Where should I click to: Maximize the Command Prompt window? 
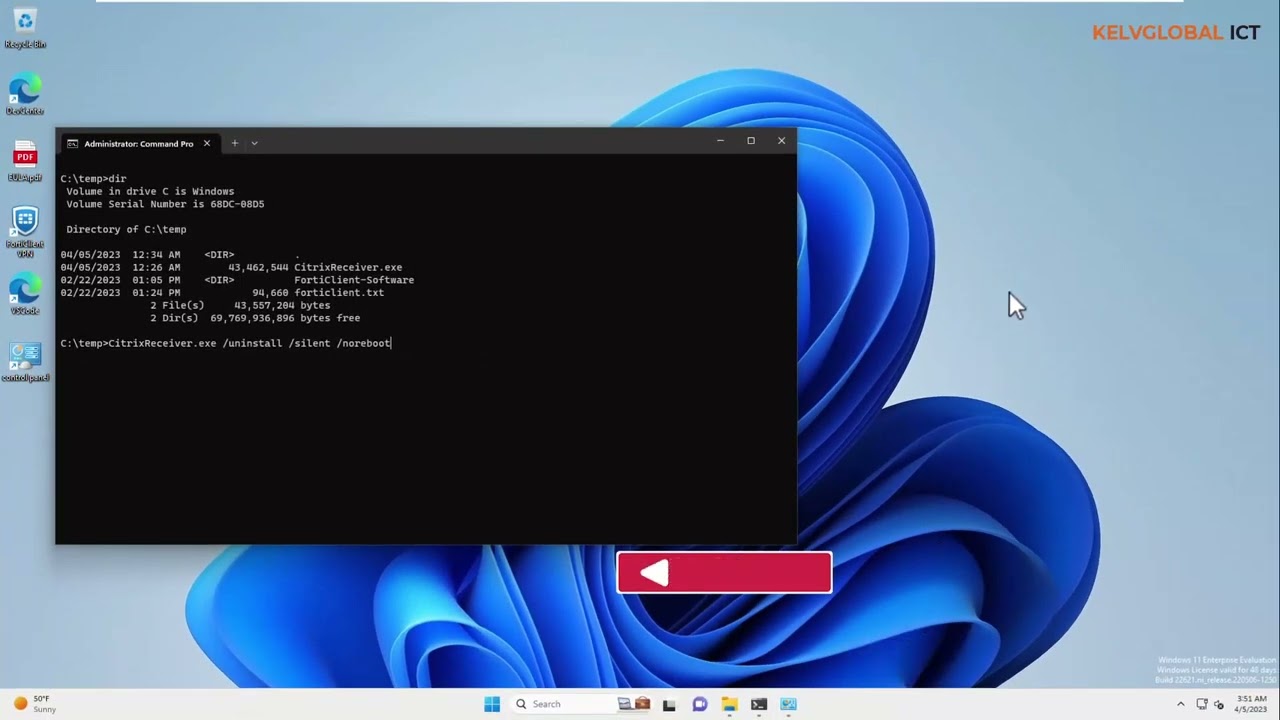pyautogui.click(x=751, y=141)
